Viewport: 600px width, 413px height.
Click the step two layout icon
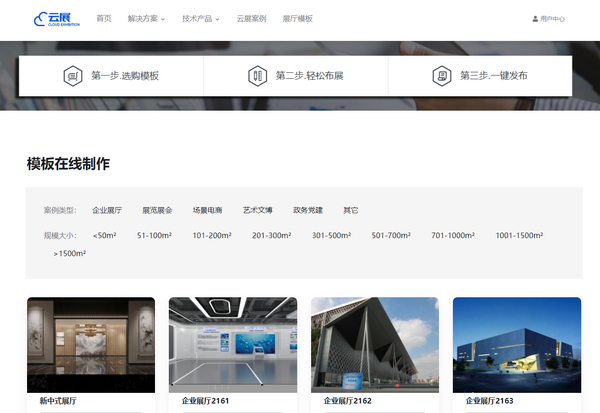[x=257, y=76]
